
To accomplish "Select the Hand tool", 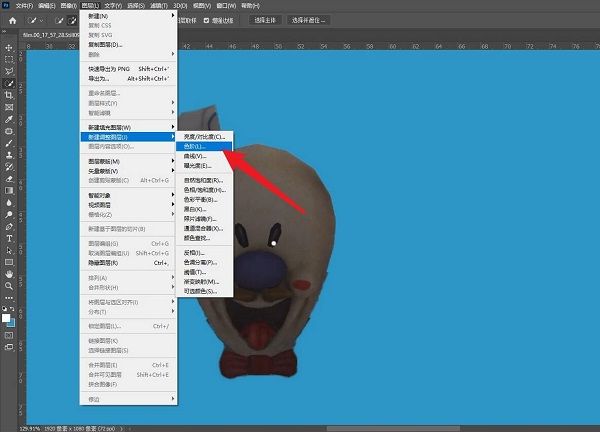I will point(9,273).
